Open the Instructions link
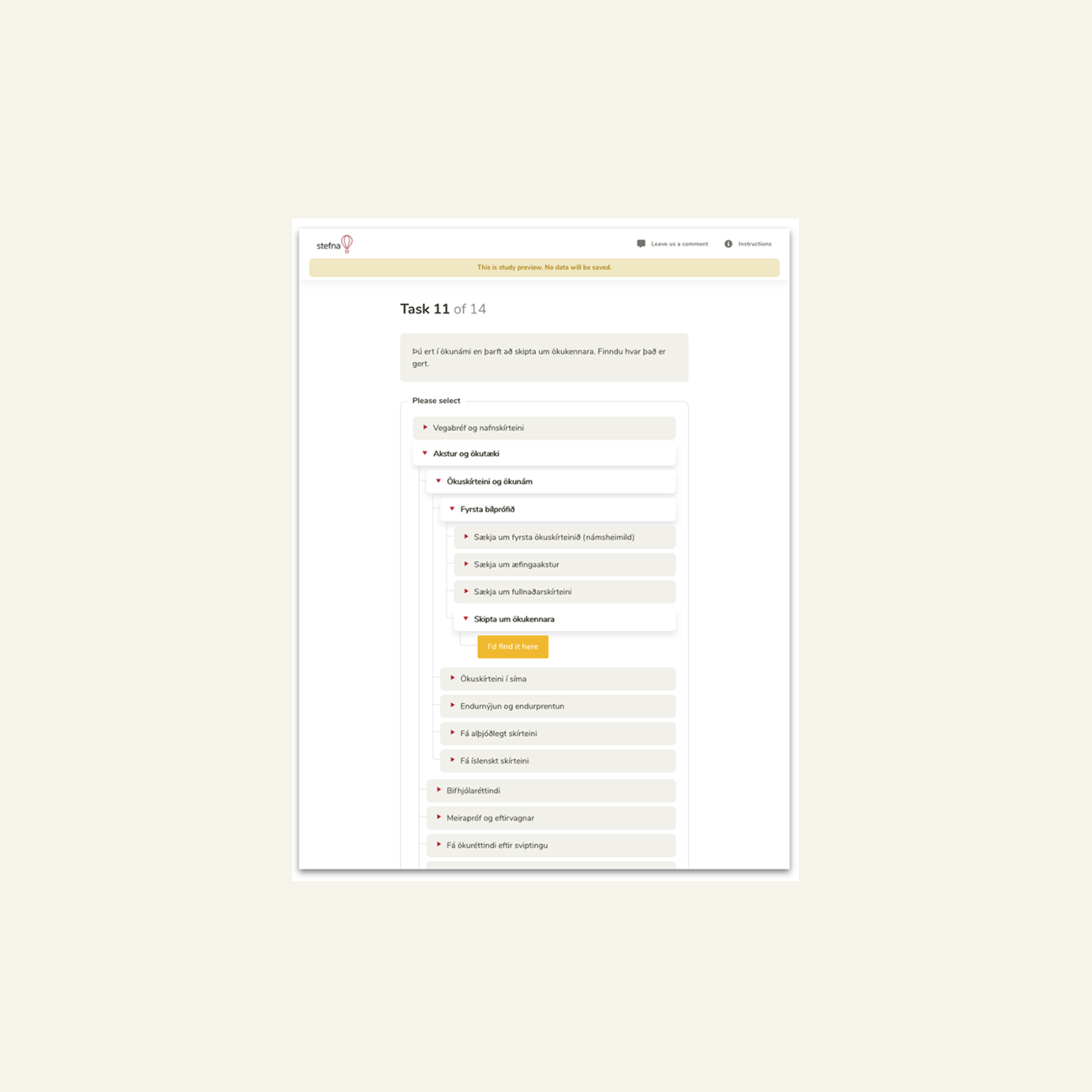The height and width of the screenshot is (1092, 1092). click(x=754, y=244)
